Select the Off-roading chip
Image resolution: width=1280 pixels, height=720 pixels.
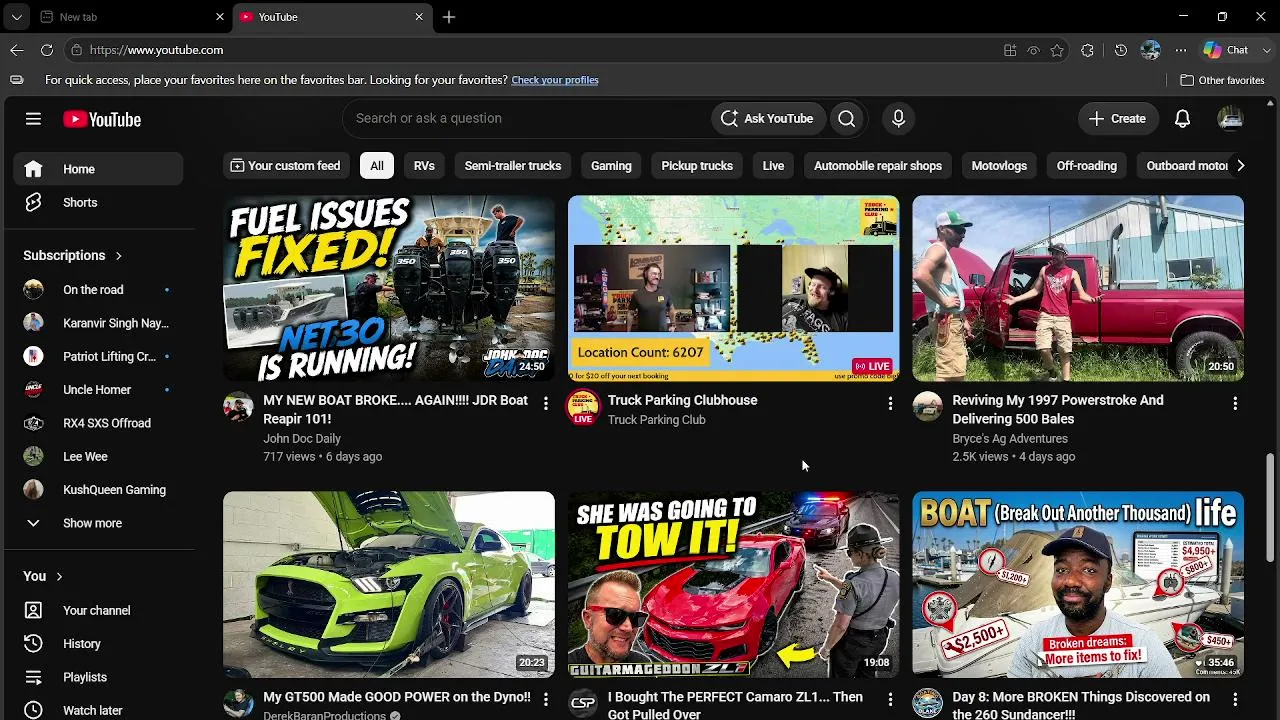pos(1087,166)
